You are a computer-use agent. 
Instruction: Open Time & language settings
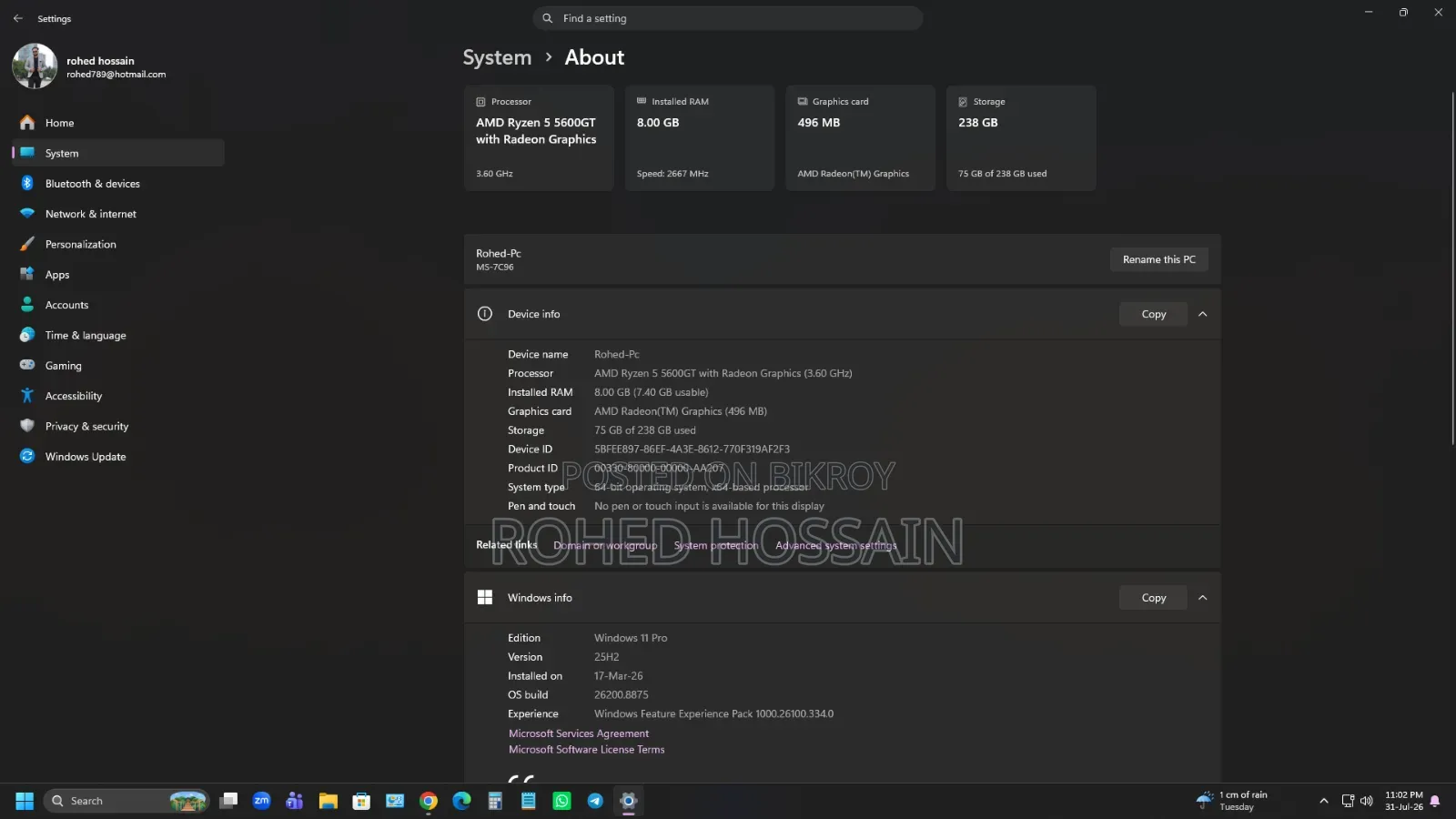tap(118, 335)
